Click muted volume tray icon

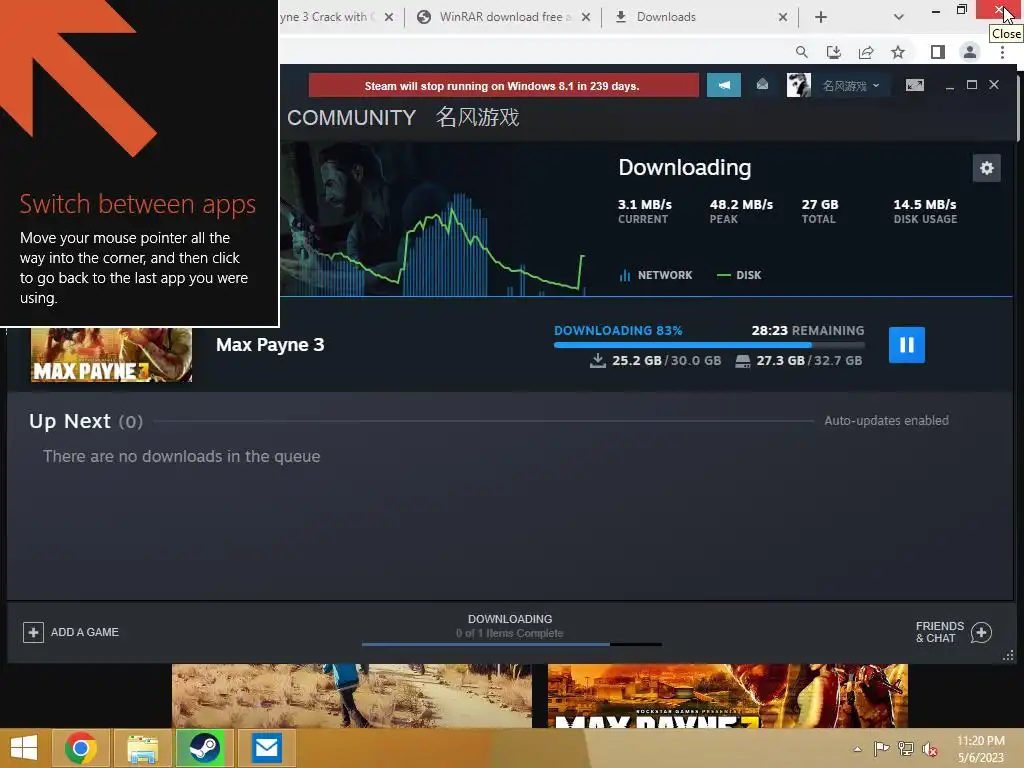tap(930, 748)
